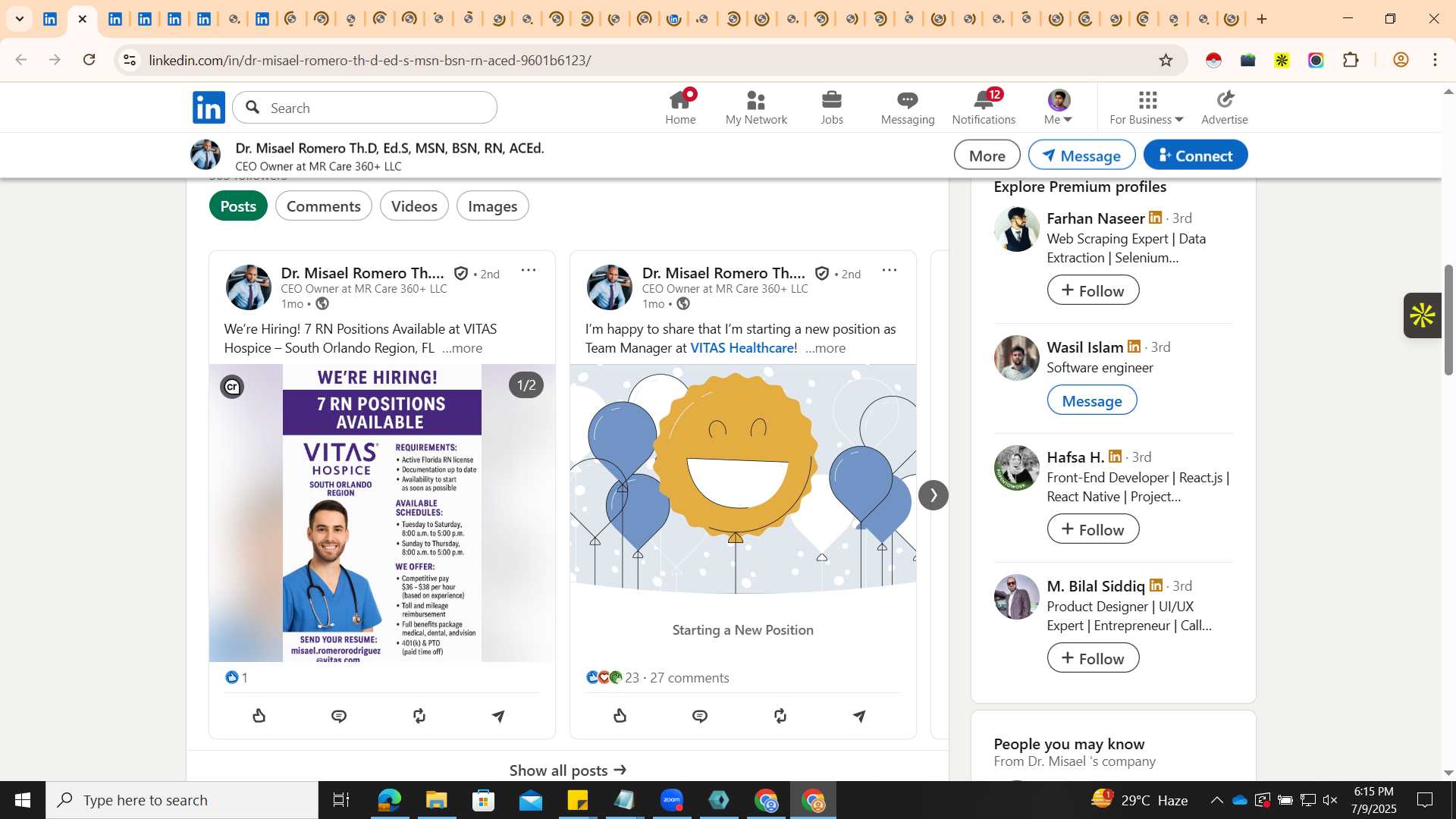The image size is (1456, 819).
Task: Click the yellow asterisk side widget
Action: [1422, 315]
